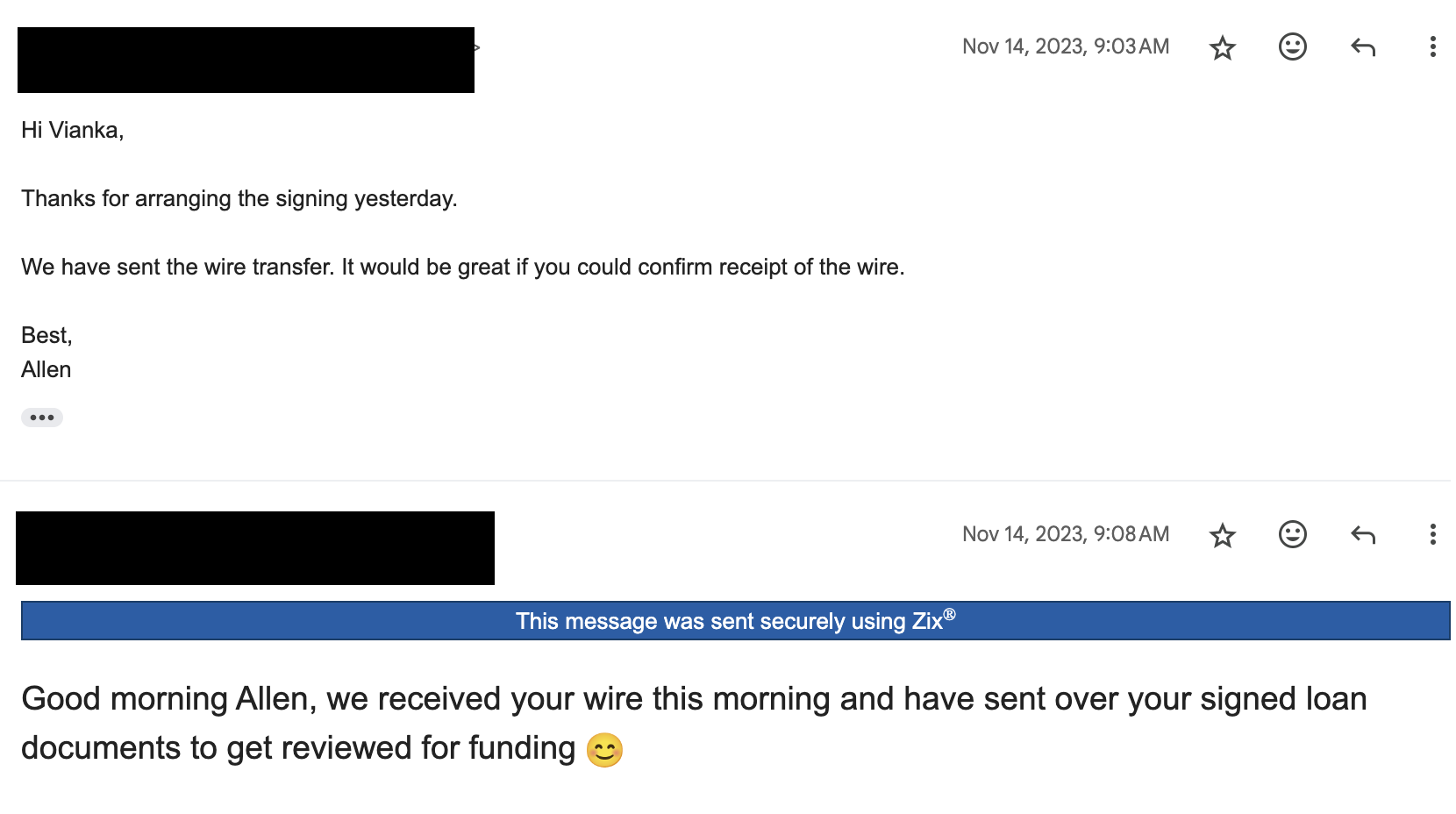The height and width of the screenshot is (814, 1456).
Task: Add emoji reaction to the 9:03 AM email
Action: click(x=1293, y=46)
